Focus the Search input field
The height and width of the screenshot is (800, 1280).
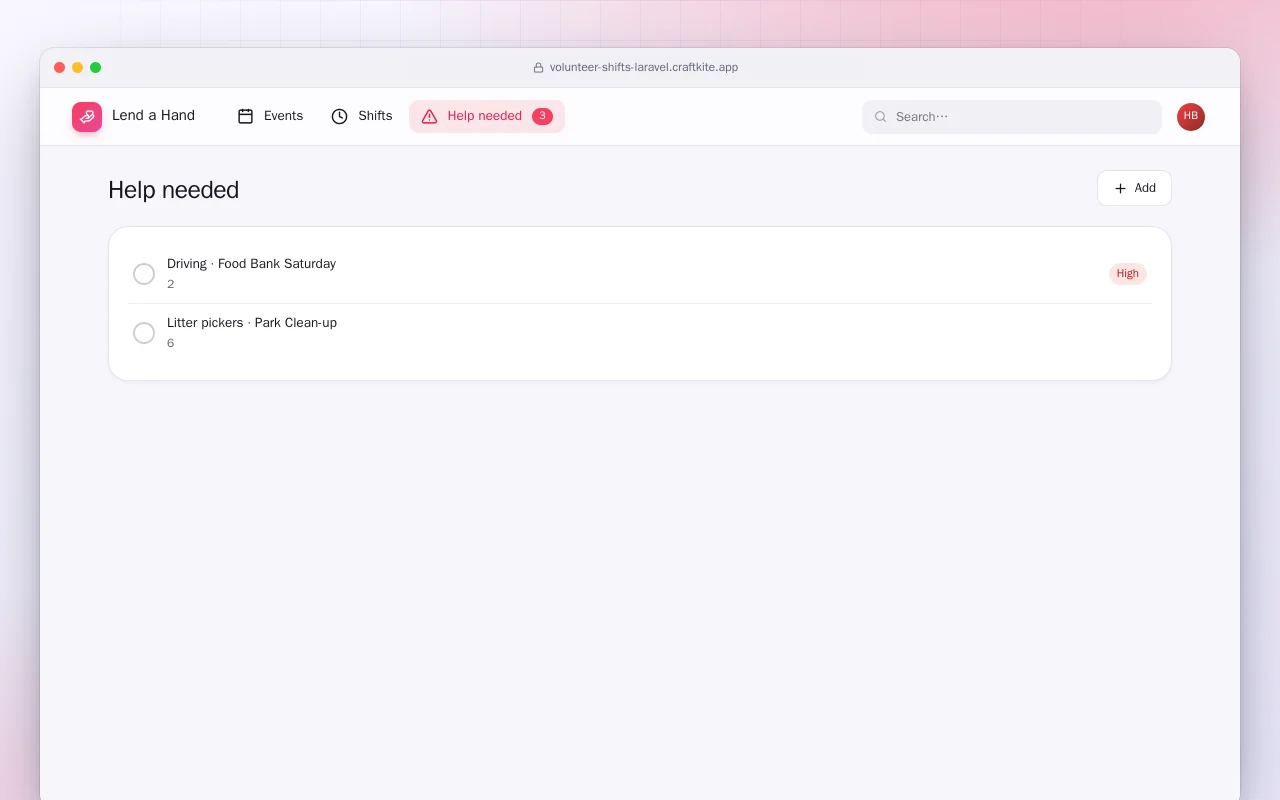tap(1012, 117)
